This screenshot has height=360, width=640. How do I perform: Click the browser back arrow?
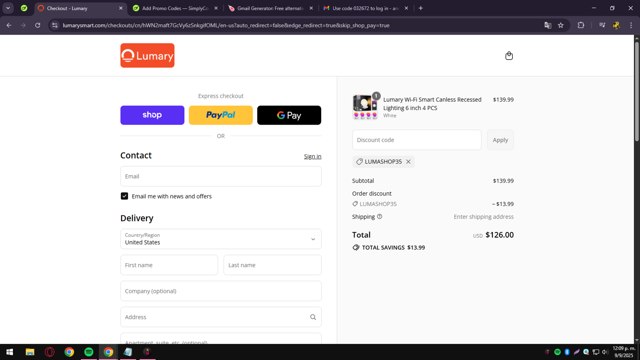tap(9, 25)
